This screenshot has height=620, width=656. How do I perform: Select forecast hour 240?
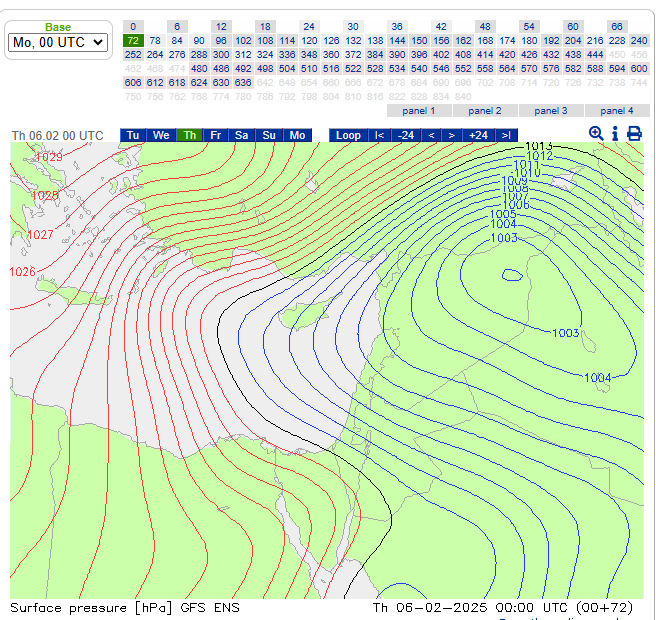[x=639, y=40]
